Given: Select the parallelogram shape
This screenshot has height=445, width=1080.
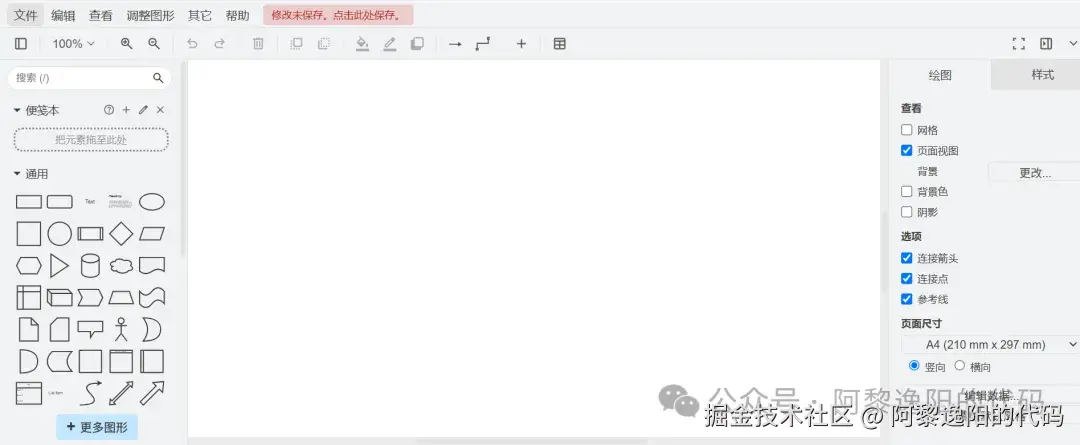Looking at the screenshot, I should [x=152, y=234].
